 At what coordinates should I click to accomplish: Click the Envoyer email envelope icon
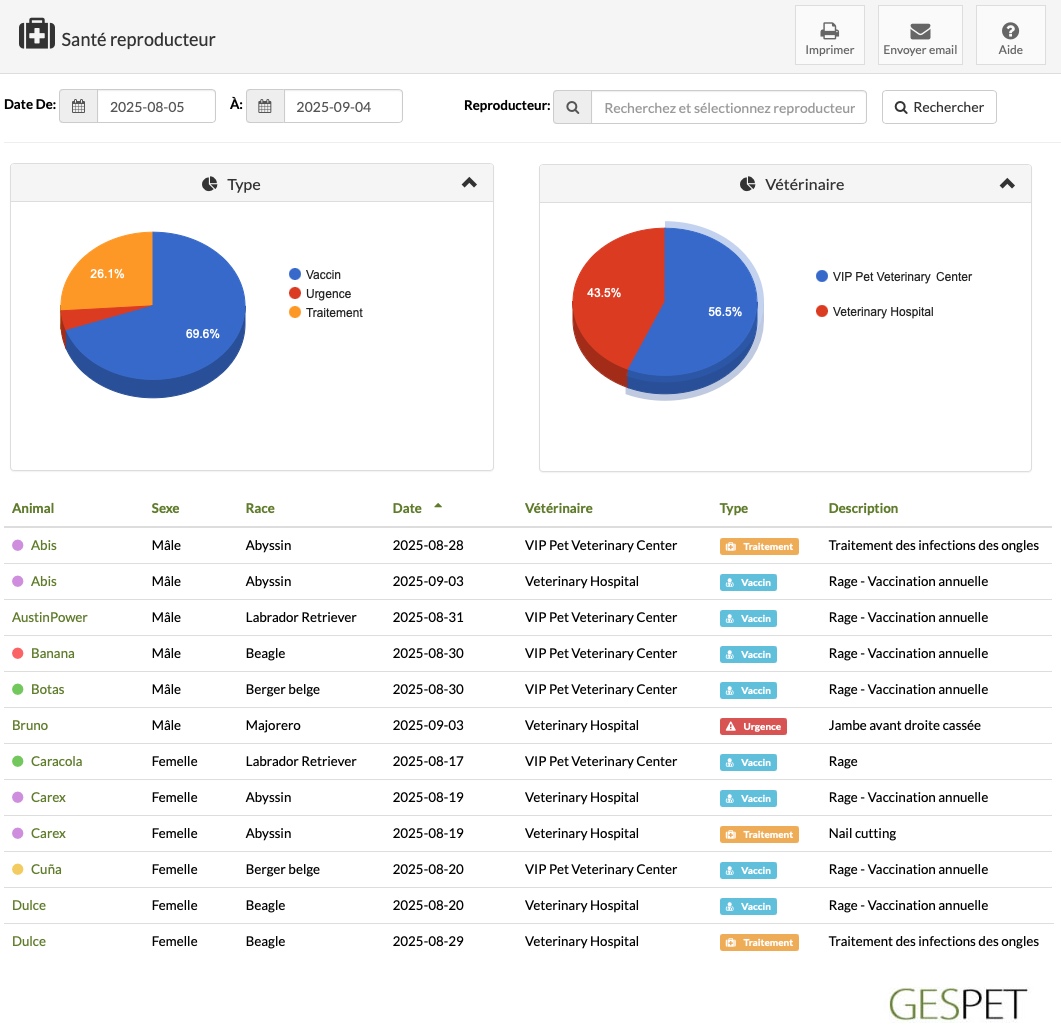920,31
